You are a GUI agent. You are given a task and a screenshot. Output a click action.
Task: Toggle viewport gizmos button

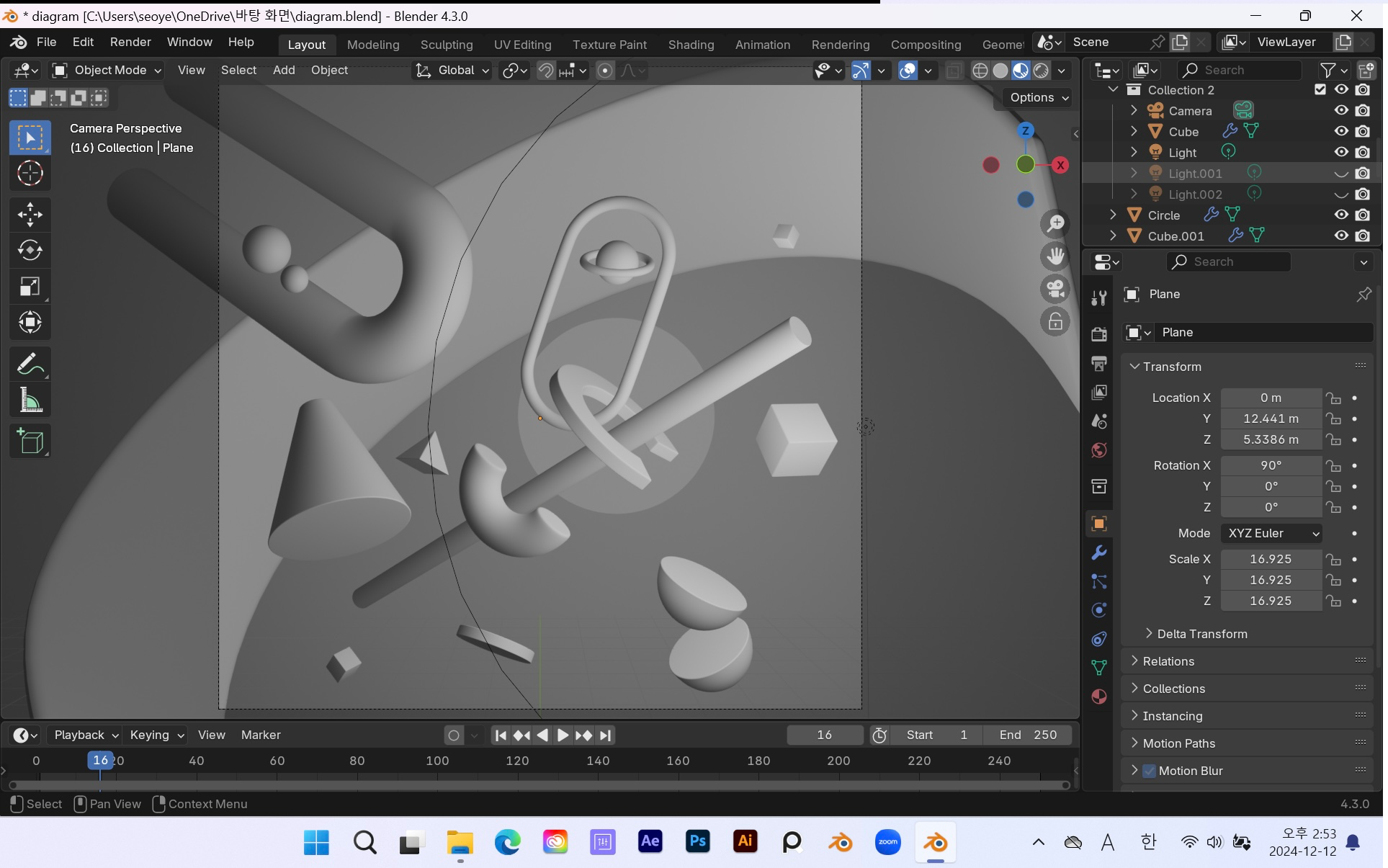coord(861,71)
